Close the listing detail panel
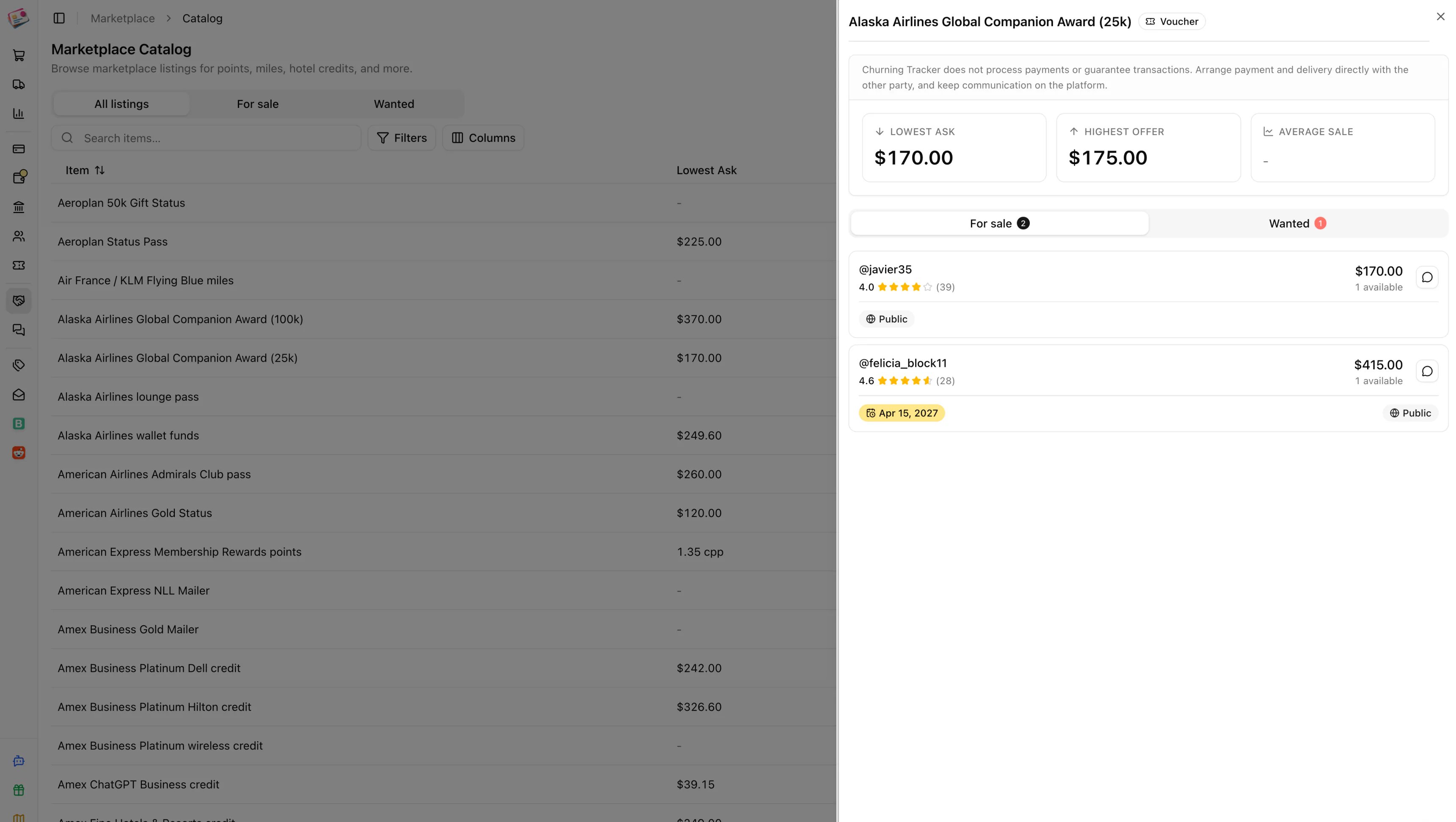1456x822 pixels. click(x=1440, y=17)
